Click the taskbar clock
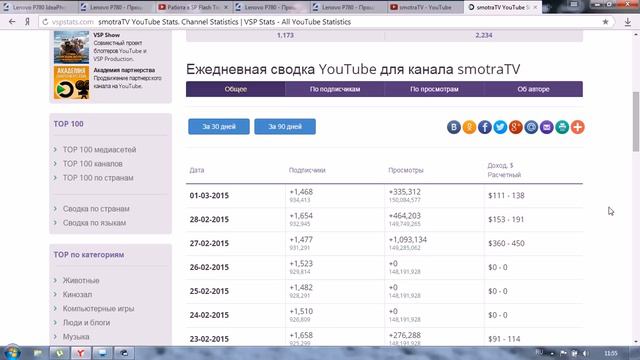Image resolution: width=640 pixels, height=360 pixels. [x=611, y=353]
